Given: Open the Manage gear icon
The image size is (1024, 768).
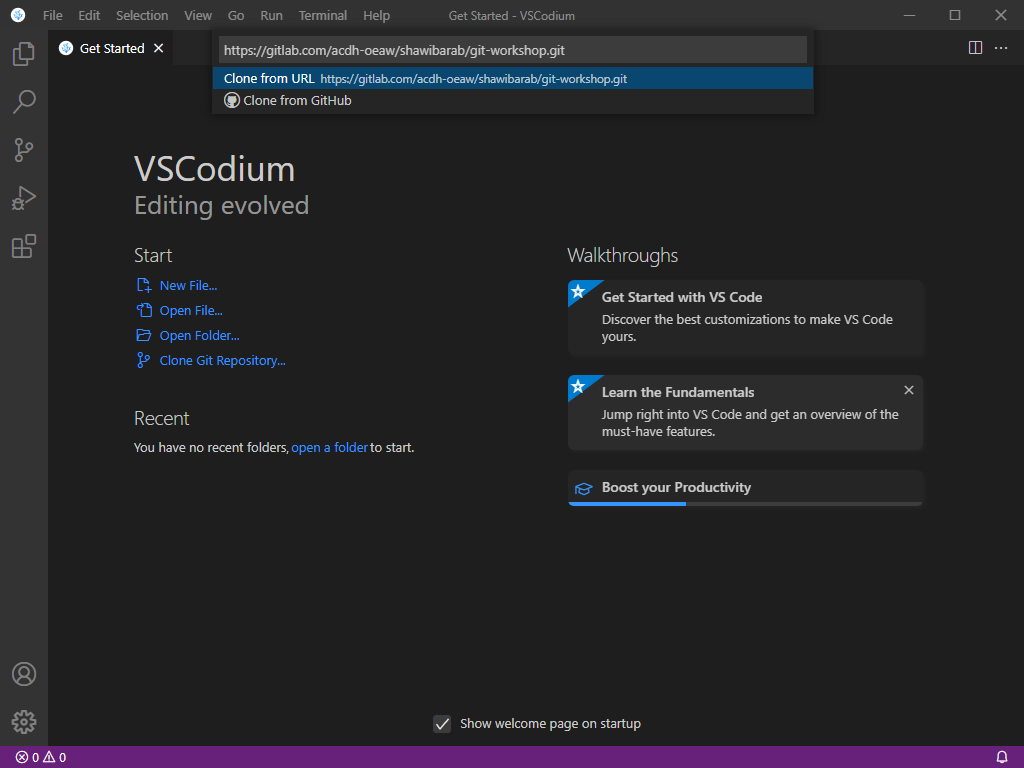Looking at the screenshot, I should [24, 722].
